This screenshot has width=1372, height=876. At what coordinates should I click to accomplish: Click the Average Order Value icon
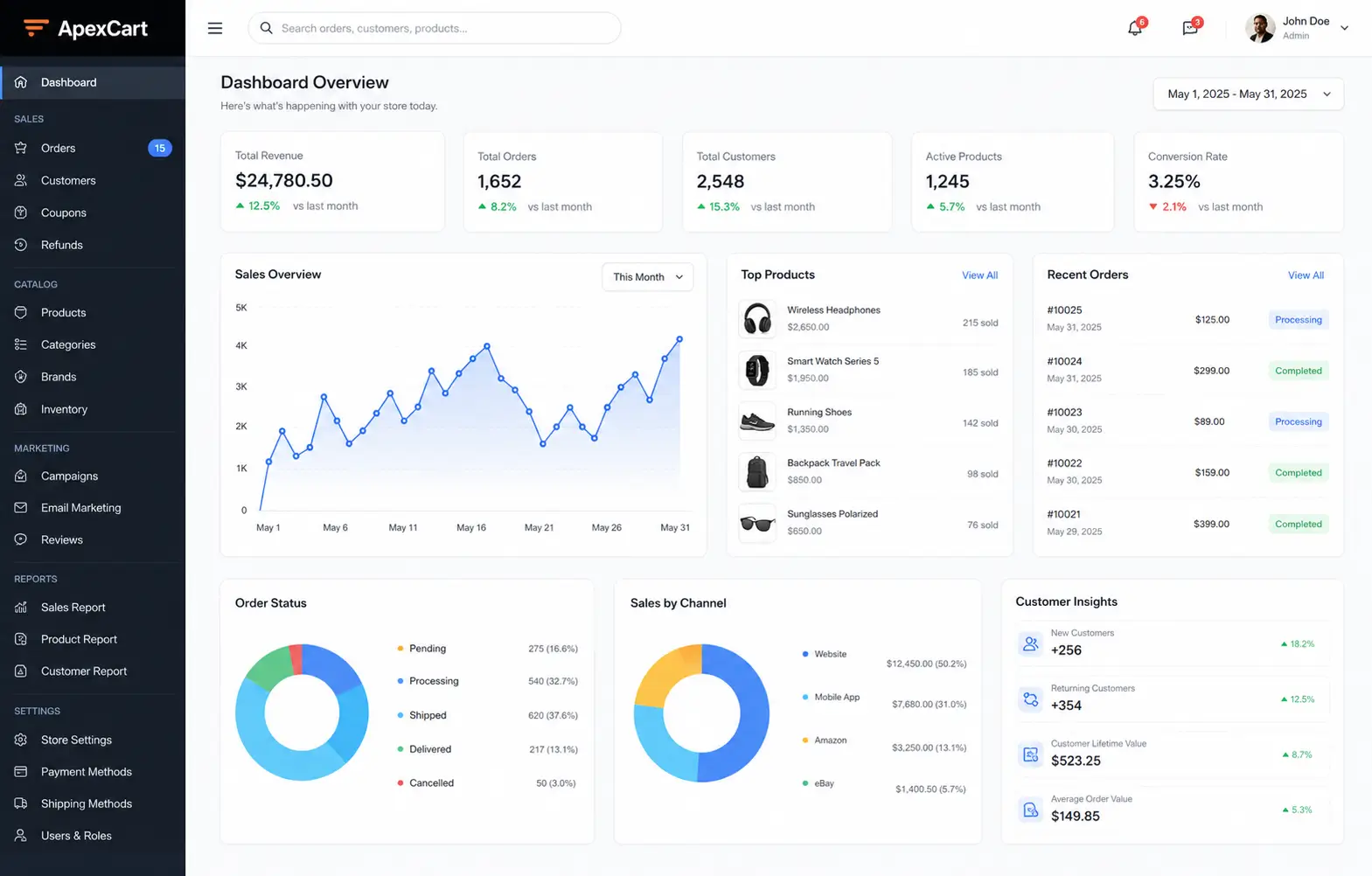[1030, 810]
